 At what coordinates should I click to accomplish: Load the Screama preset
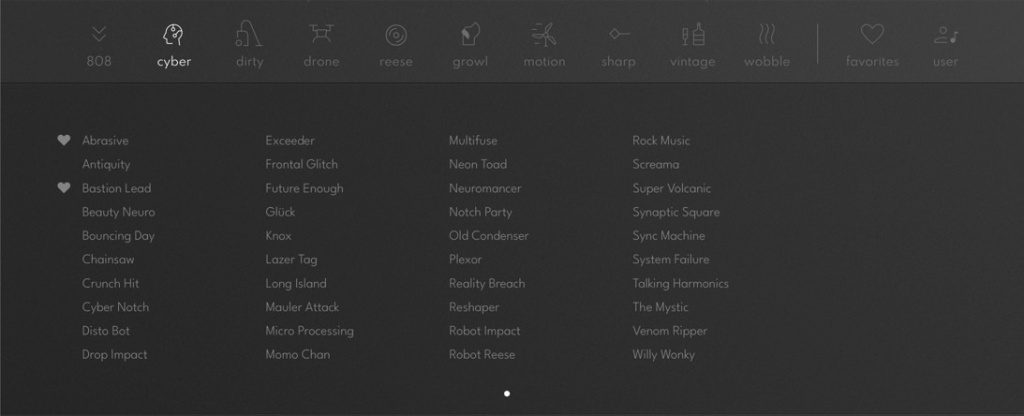point(656,165)
